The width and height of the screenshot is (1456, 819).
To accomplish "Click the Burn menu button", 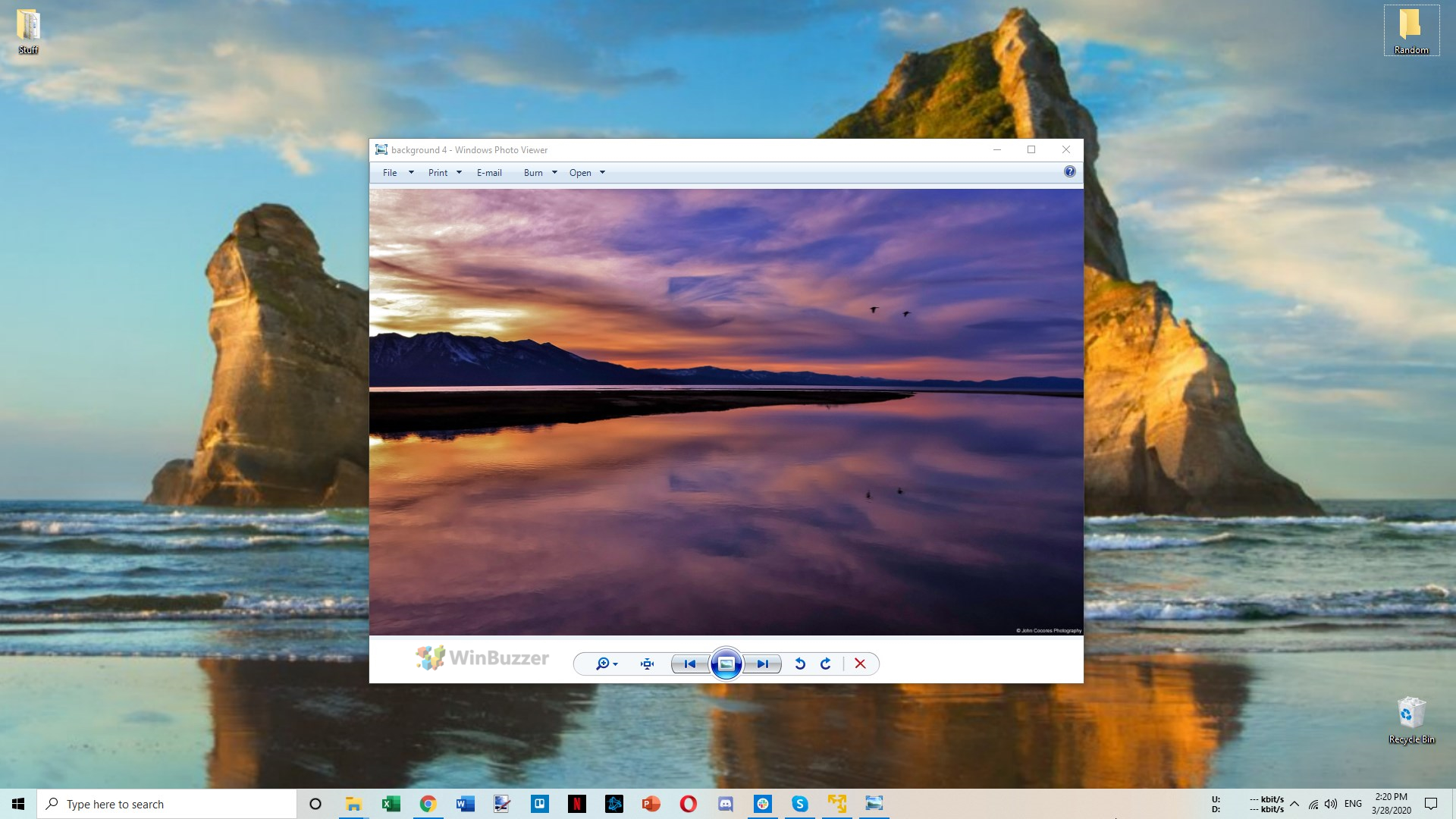I will [x=533, y=172].
